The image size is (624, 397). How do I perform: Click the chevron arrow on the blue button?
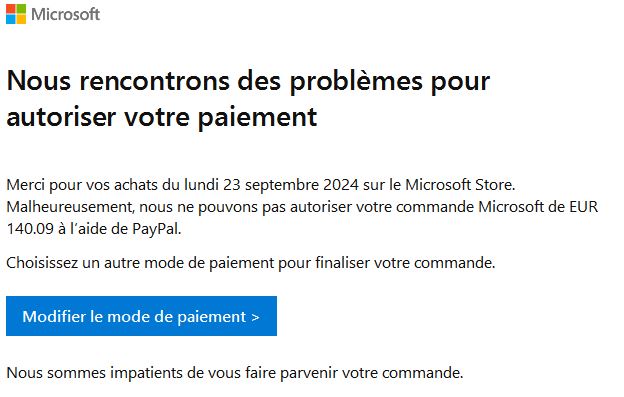tap(255, 317)
